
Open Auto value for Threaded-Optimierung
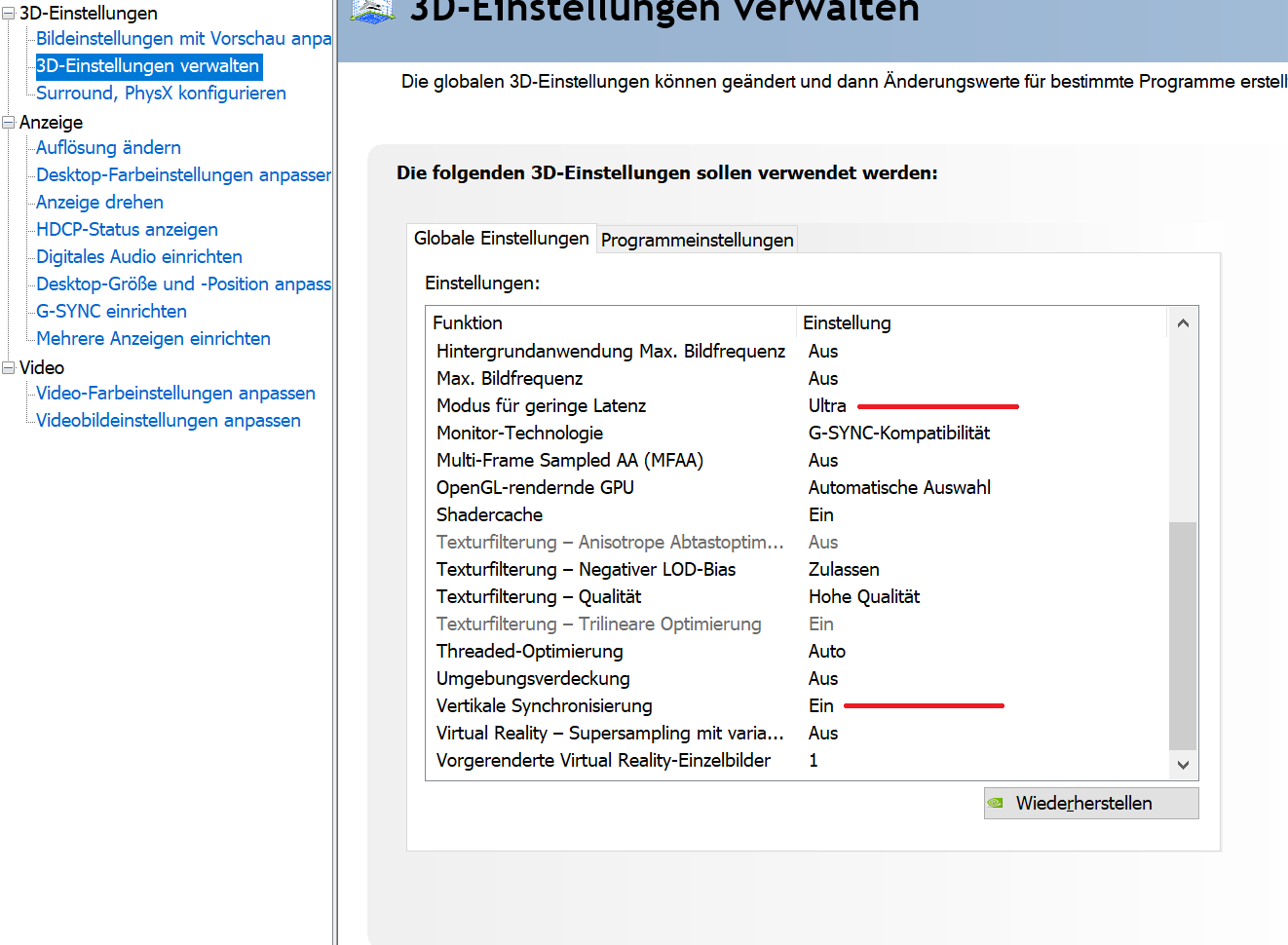pyautogui.click(x=827, y=651)
